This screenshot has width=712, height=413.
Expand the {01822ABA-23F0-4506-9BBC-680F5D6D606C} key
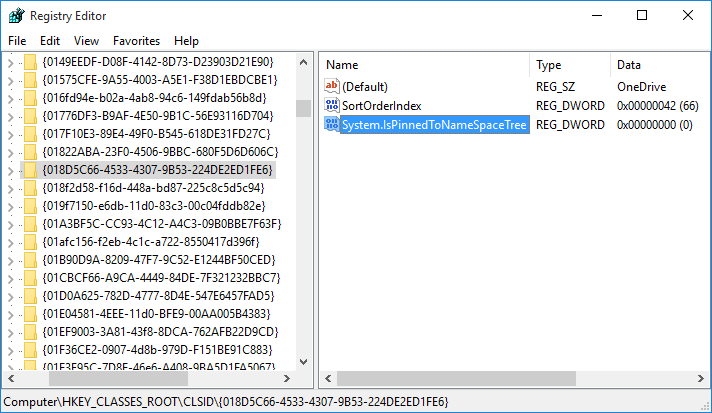[x=11, y=153]
